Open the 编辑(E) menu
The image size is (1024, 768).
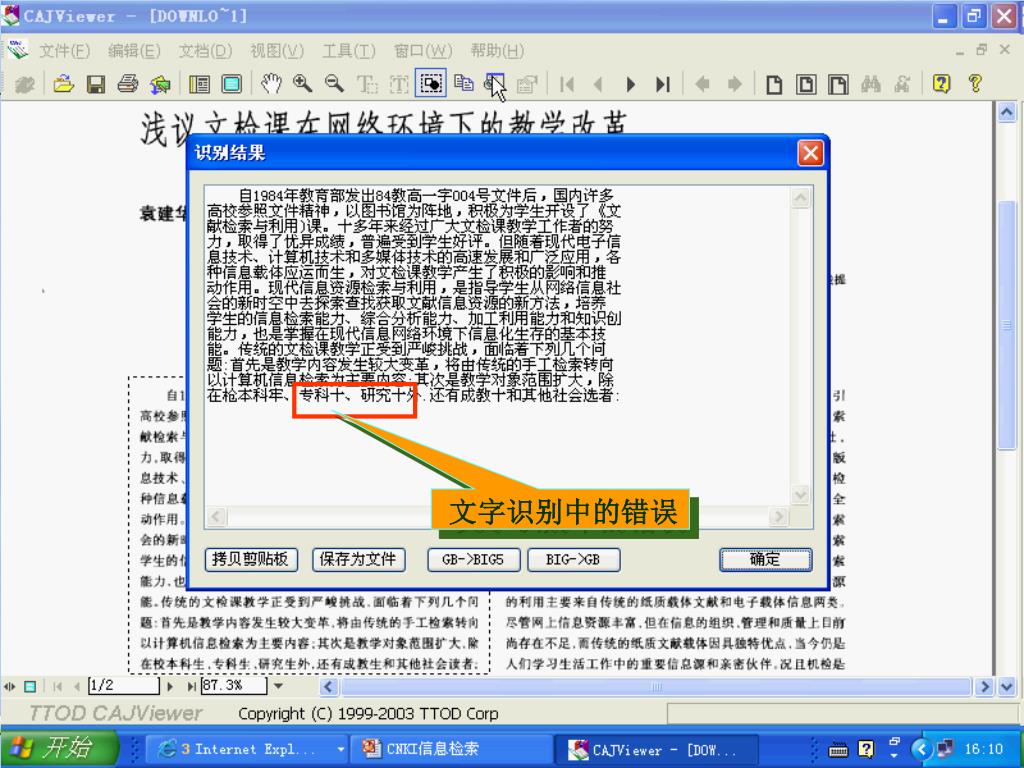pyautogui.click(x=134, y=50)
